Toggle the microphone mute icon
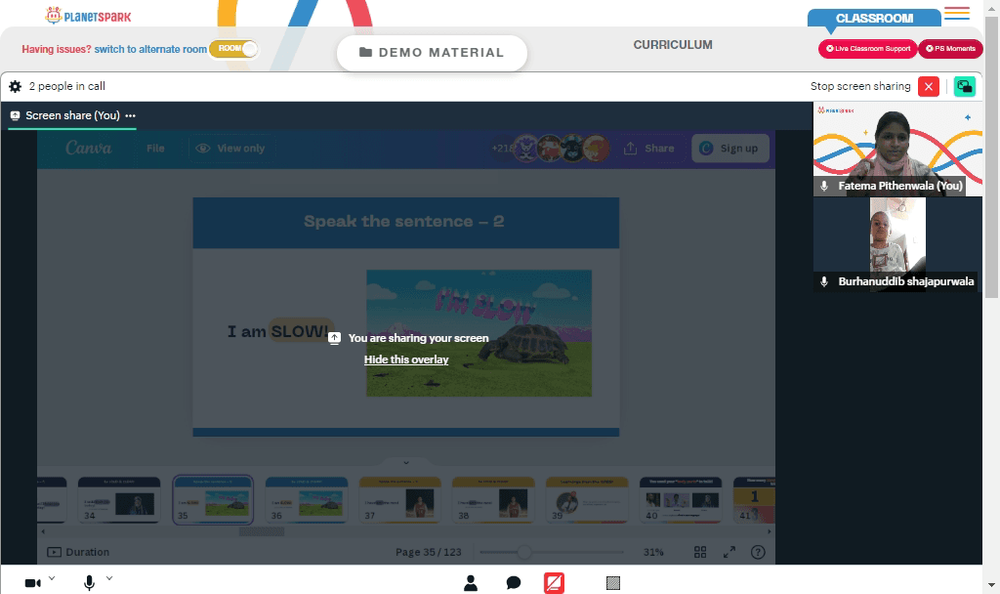The width and height of the screenshot is (1000, 594). point(89,583)
